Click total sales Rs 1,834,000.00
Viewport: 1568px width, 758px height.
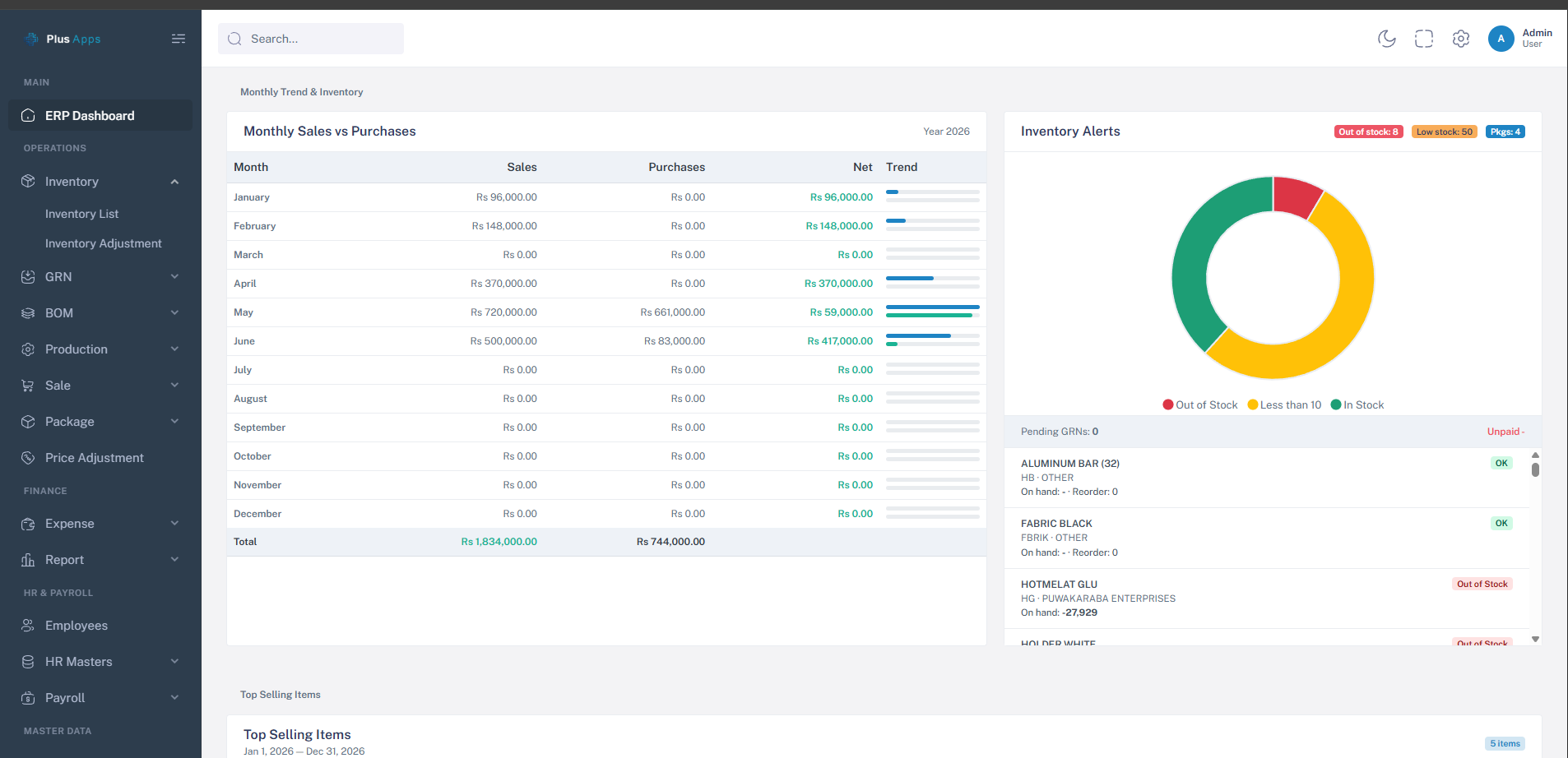tap(499, 542)
